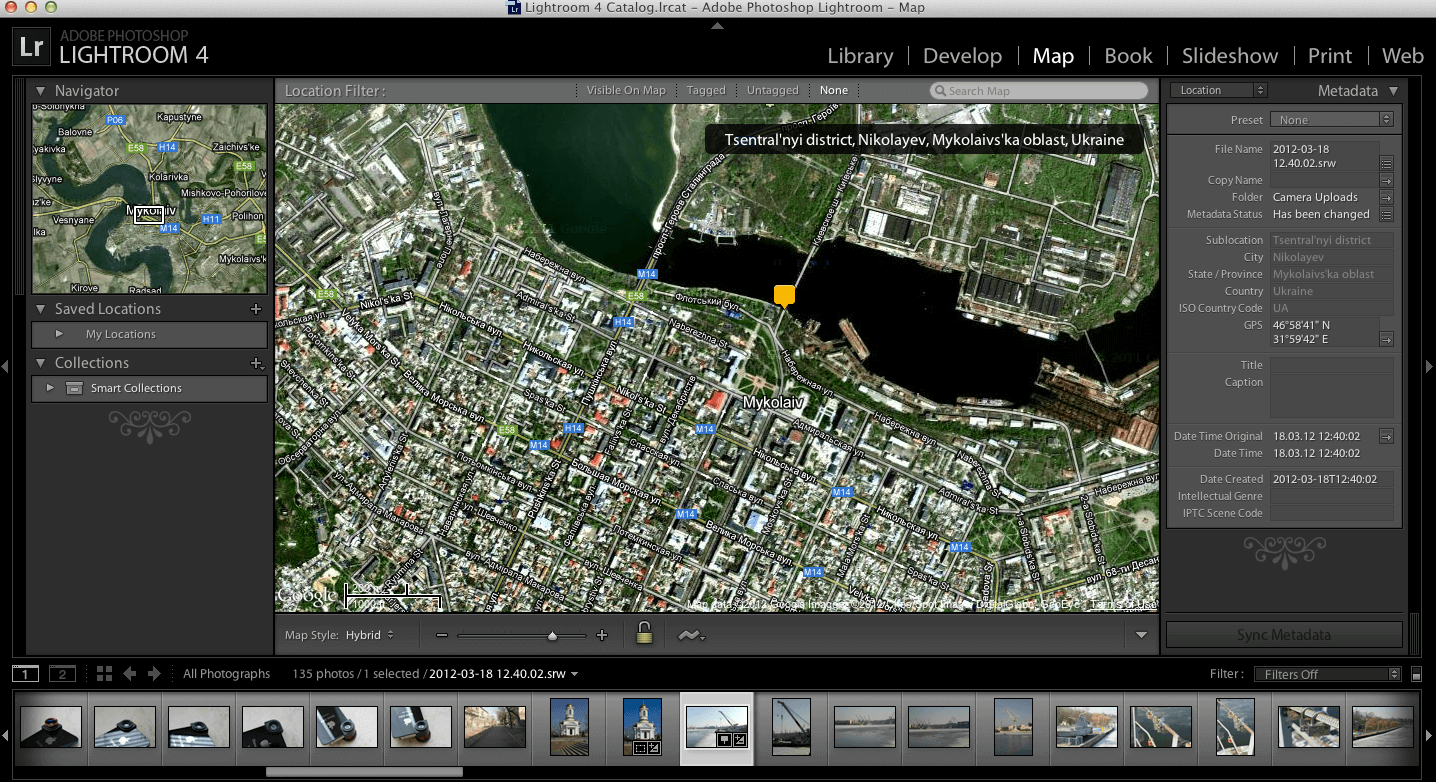The image size is (1436, 782).
Task: Open toolbar content dropdown triangle
Action: (1141, 635)
